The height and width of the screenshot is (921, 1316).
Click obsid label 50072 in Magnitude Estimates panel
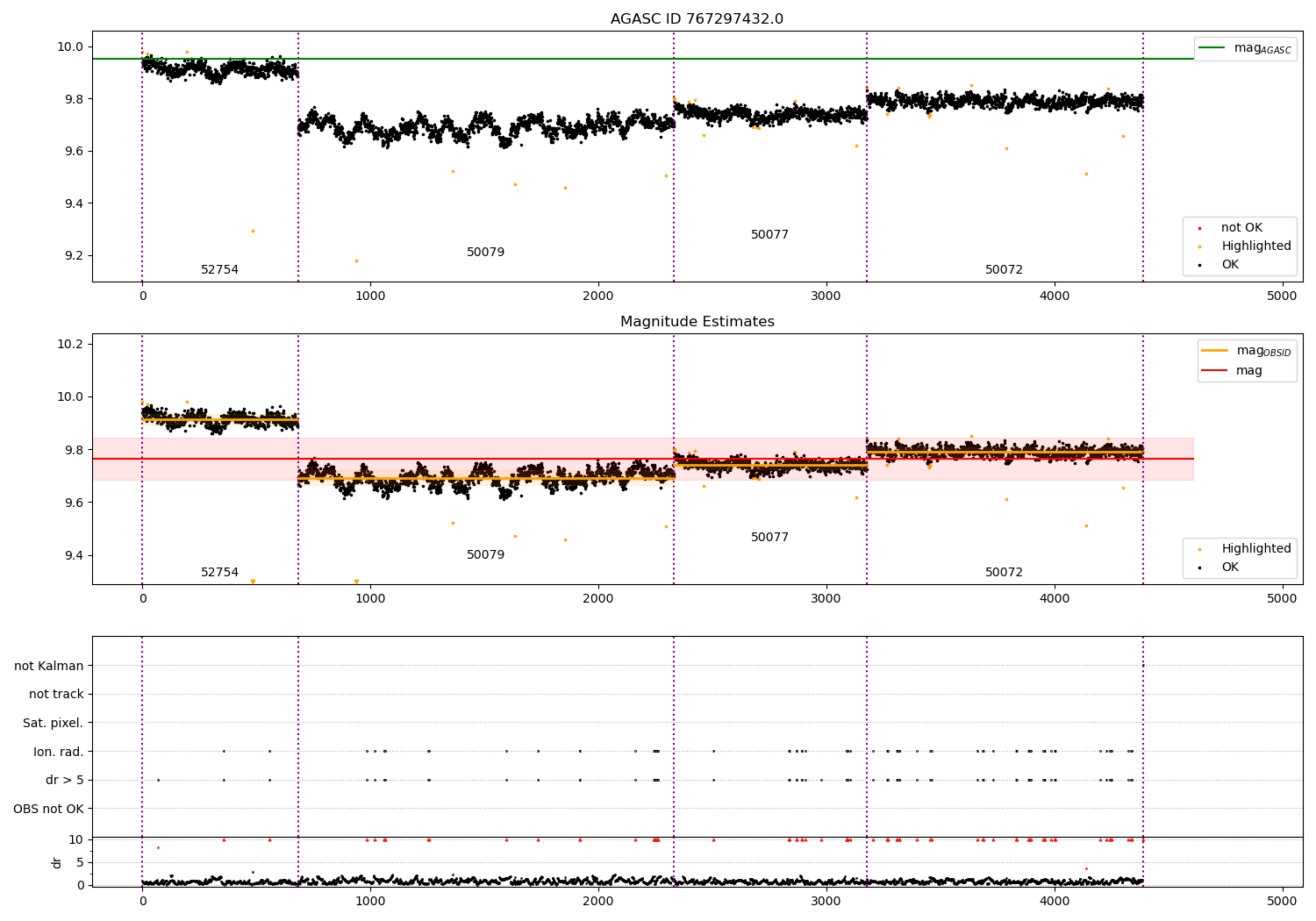(x=1004, y=573)
